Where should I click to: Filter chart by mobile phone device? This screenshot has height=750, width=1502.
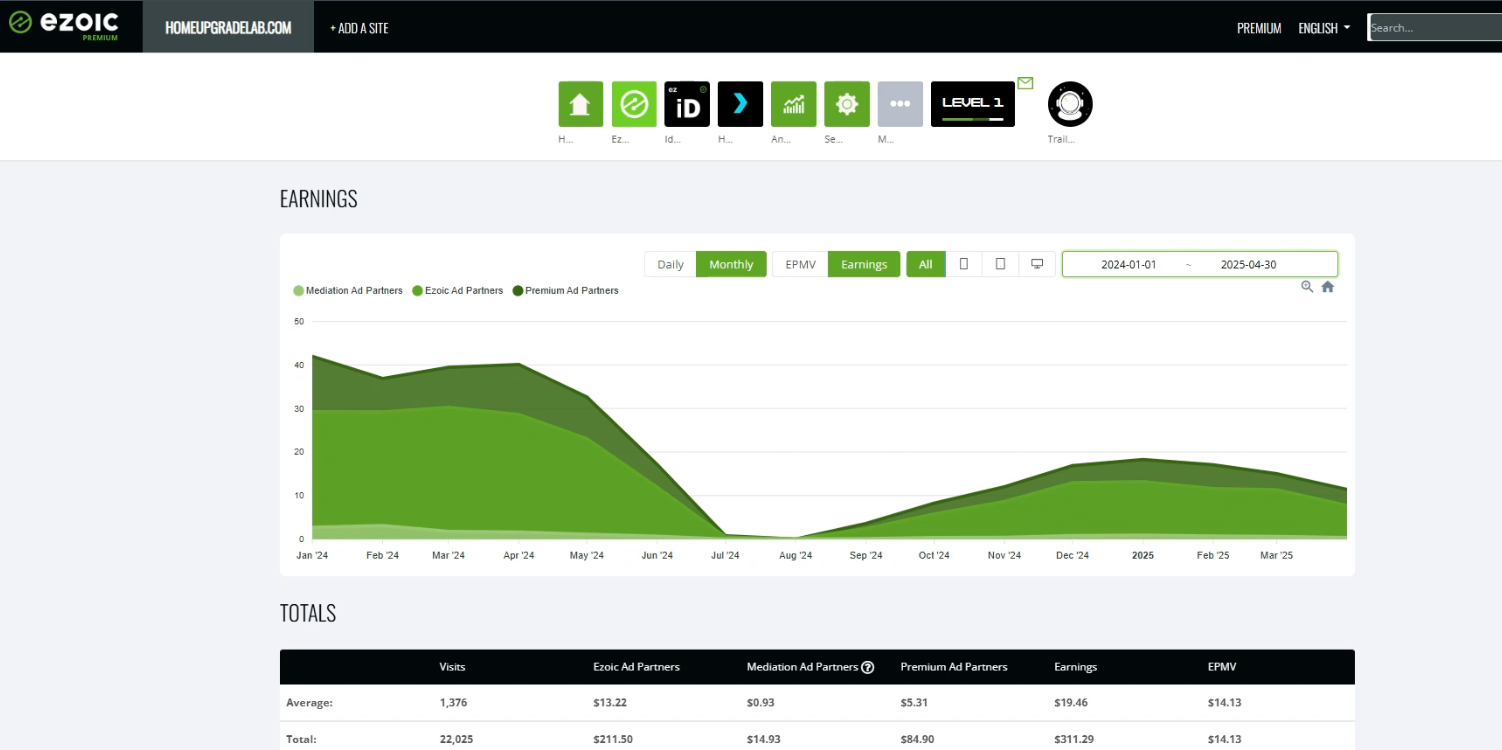point(964,264)
